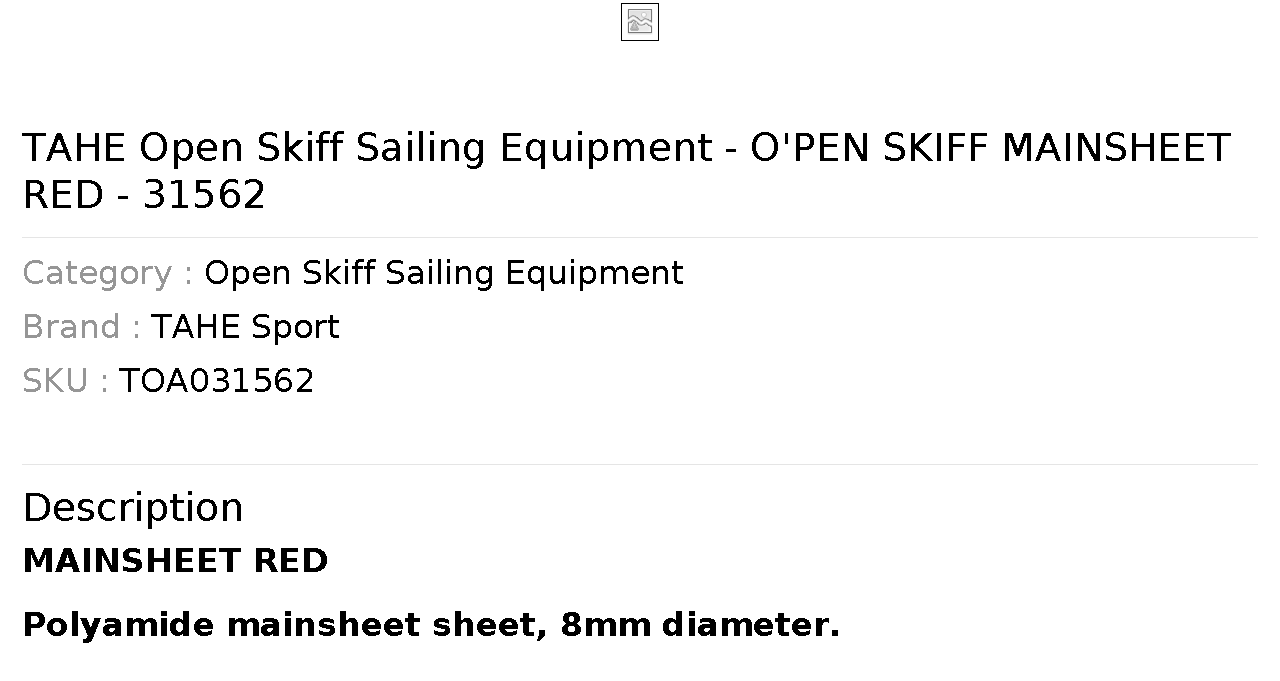Click the bold MAINSHEET RED text
Image resolution: width=1280 pixels, height=681 pixels.
coord(175,561)
